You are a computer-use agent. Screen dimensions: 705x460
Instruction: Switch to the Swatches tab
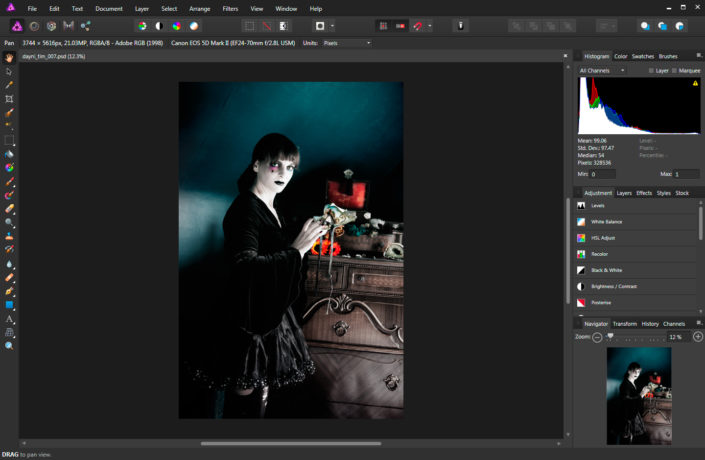(x=643, y=56)
